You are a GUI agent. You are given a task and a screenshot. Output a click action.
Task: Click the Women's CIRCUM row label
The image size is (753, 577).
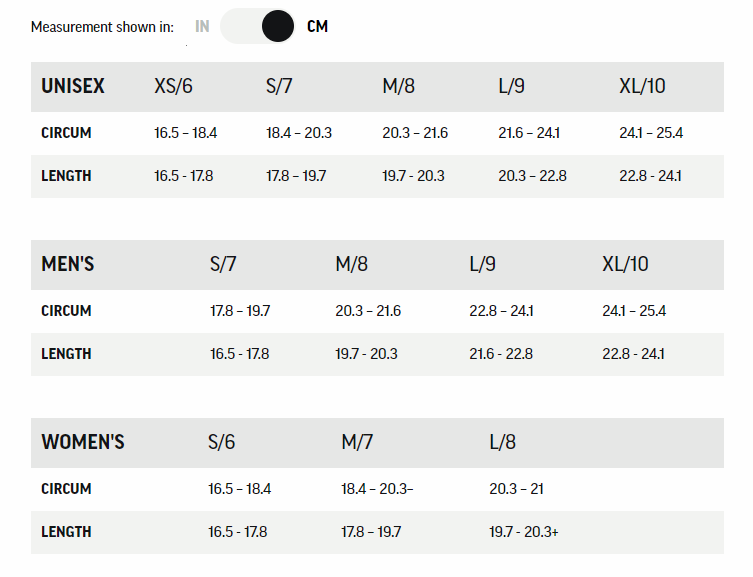[x=66, y=489]
